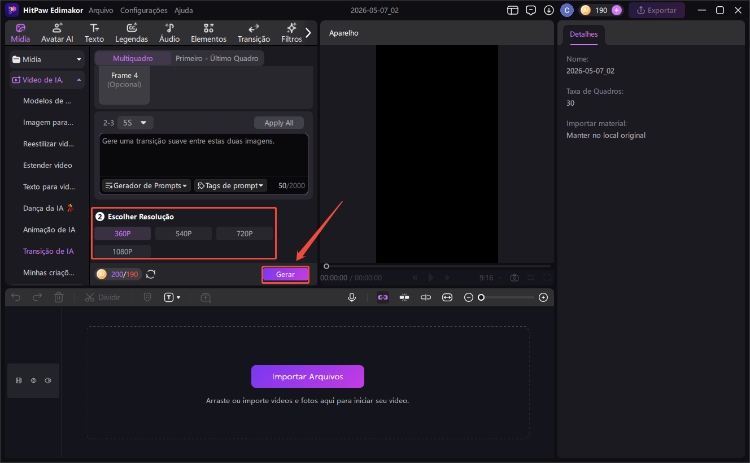
Task: Open the Texto tool panel
Action: [94, 33]
